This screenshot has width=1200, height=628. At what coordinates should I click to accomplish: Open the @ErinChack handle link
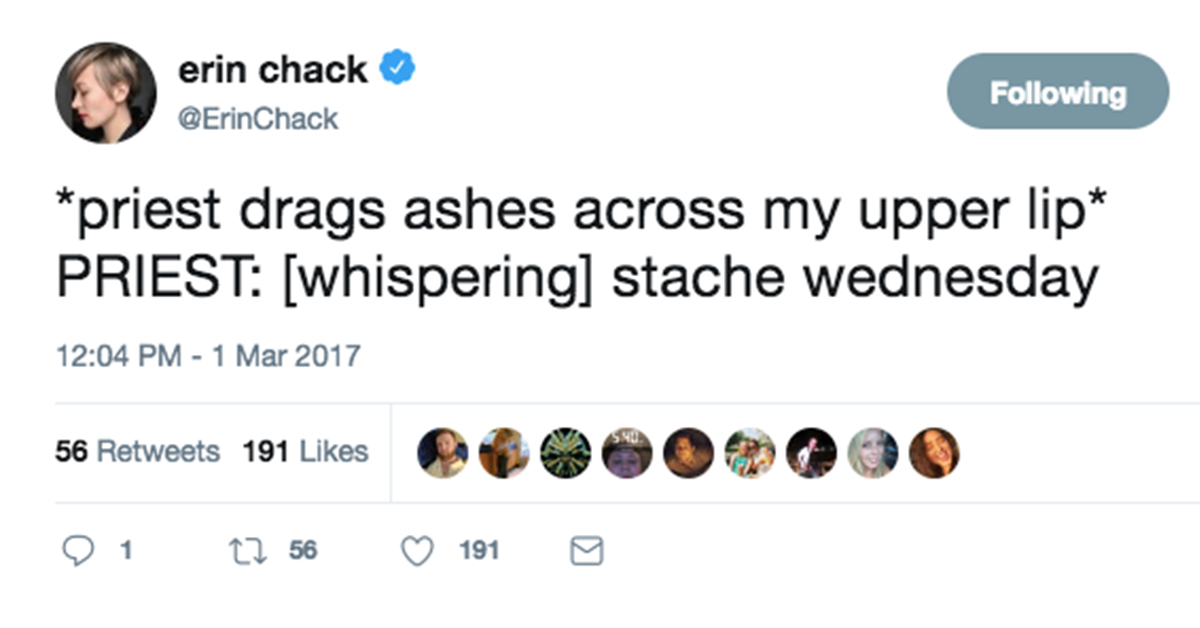(x=258, y=120)
